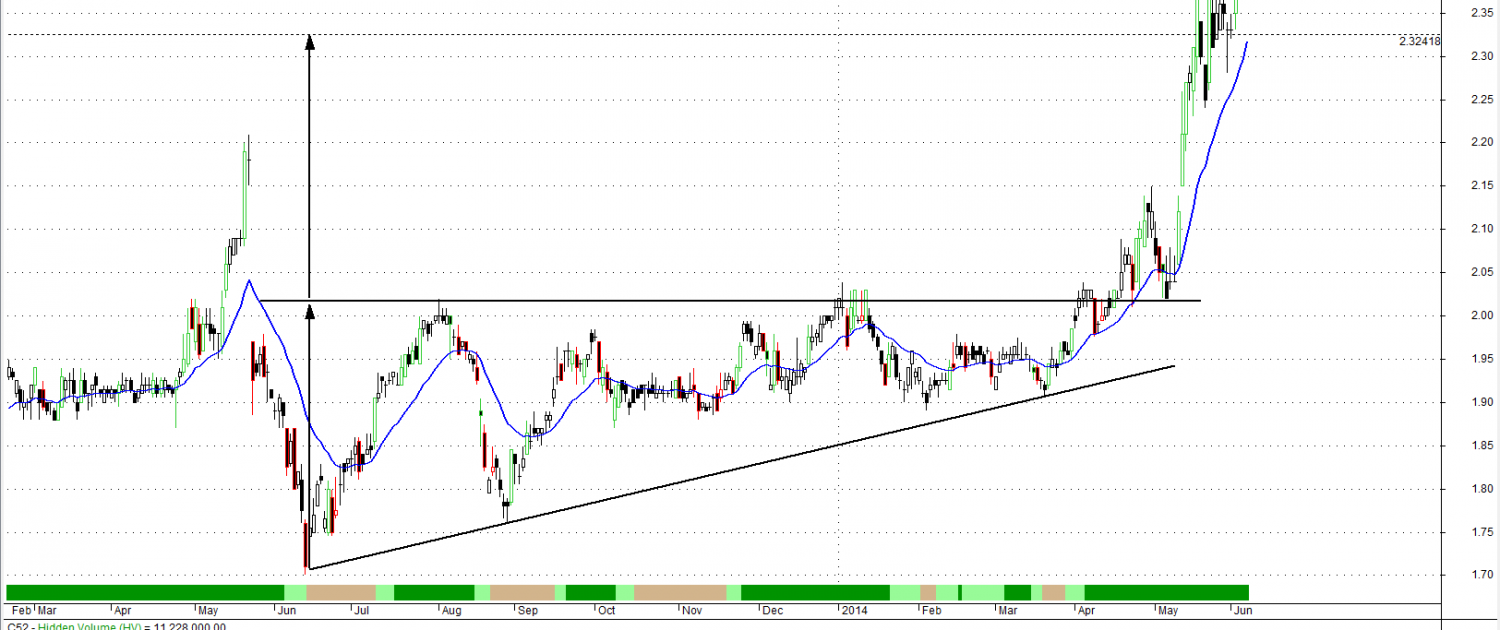This screenshot has height=630, width=1500.
Task: Click the lower arrowhead at the resistance line
Action: click(x=309, y=312)
